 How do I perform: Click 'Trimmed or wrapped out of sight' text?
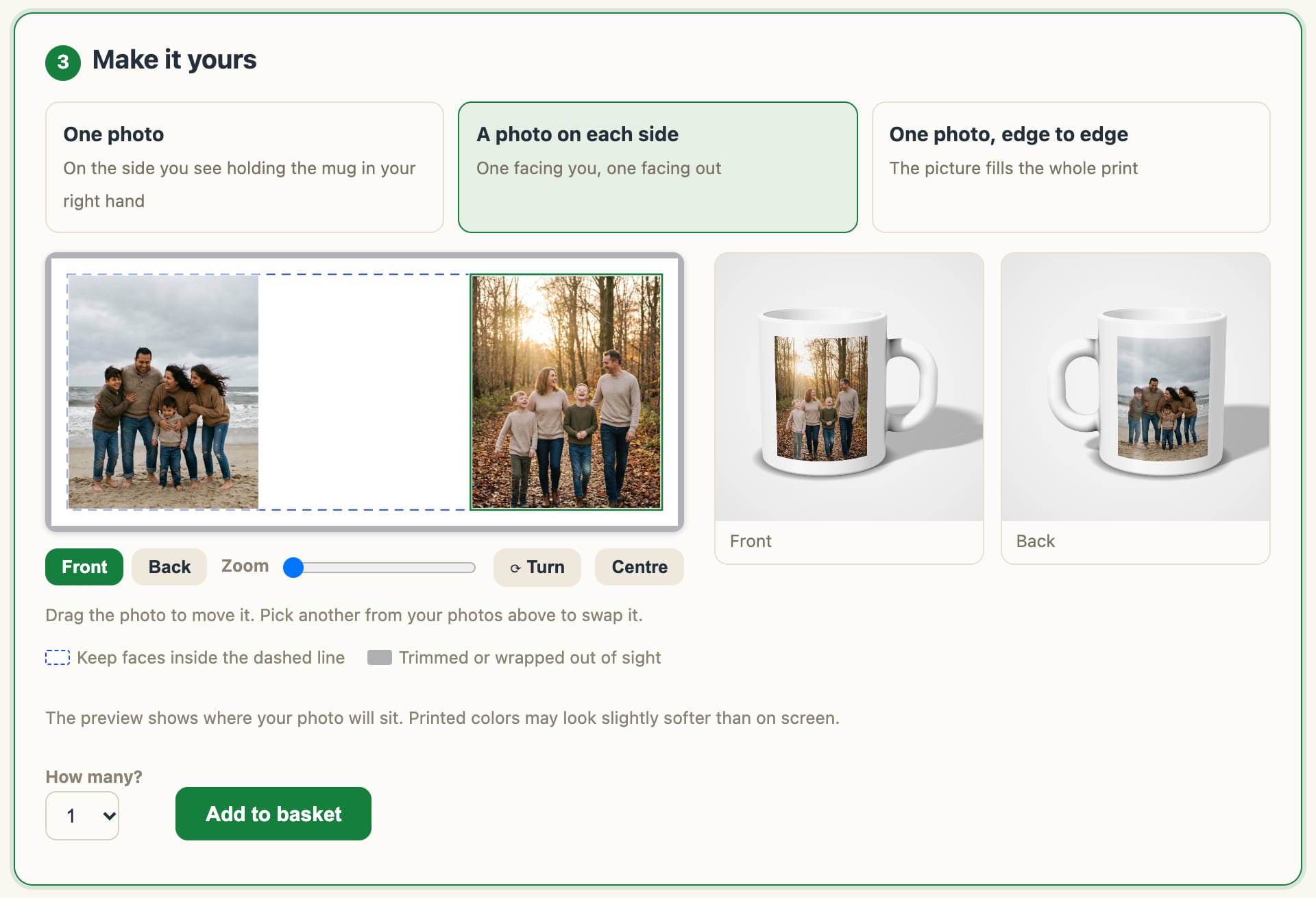[530, 657]
